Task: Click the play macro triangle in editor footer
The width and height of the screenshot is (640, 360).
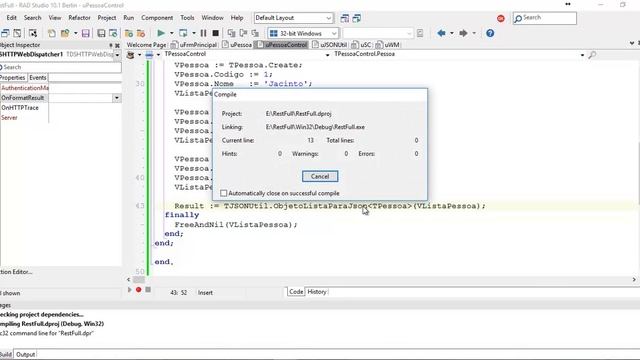Action: (129, 289)
